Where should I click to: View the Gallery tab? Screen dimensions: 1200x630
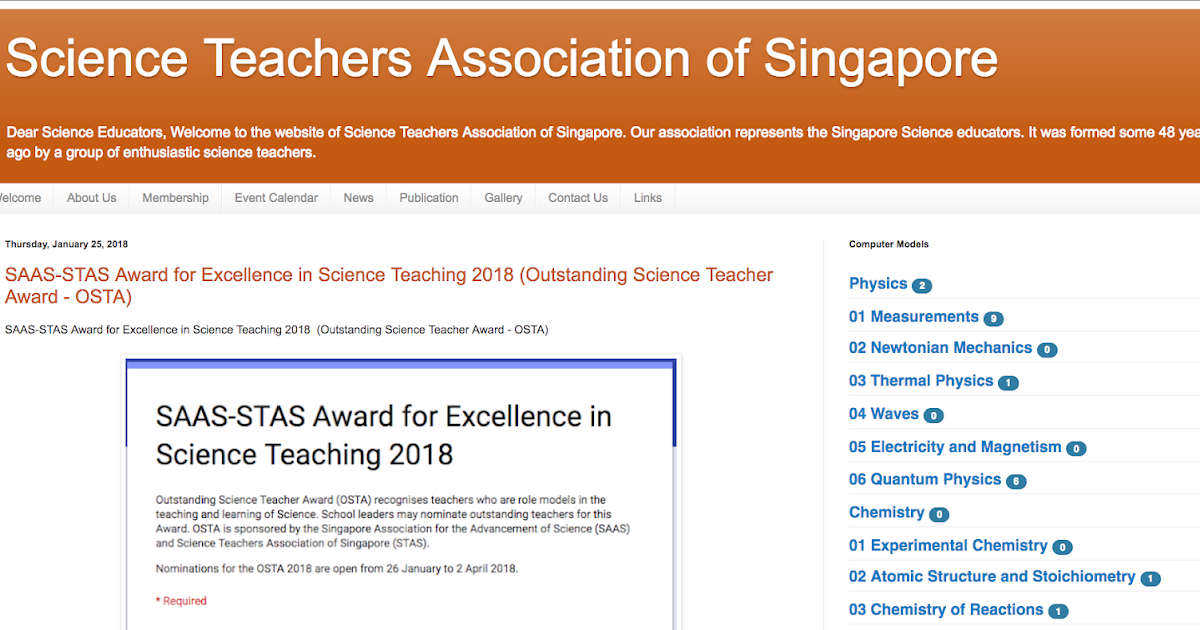click(x=503, y=197)
